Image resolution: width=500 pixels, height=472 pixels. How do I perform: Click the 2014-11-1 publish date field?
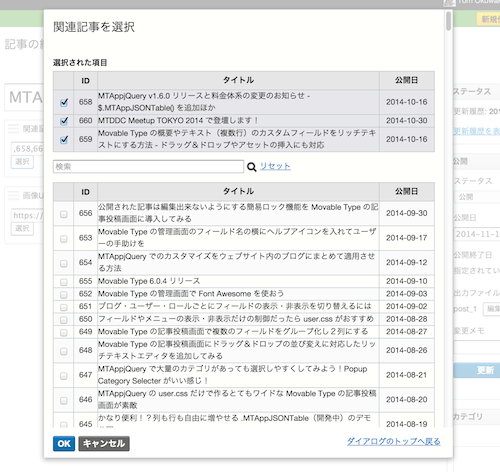click(477, 234)
